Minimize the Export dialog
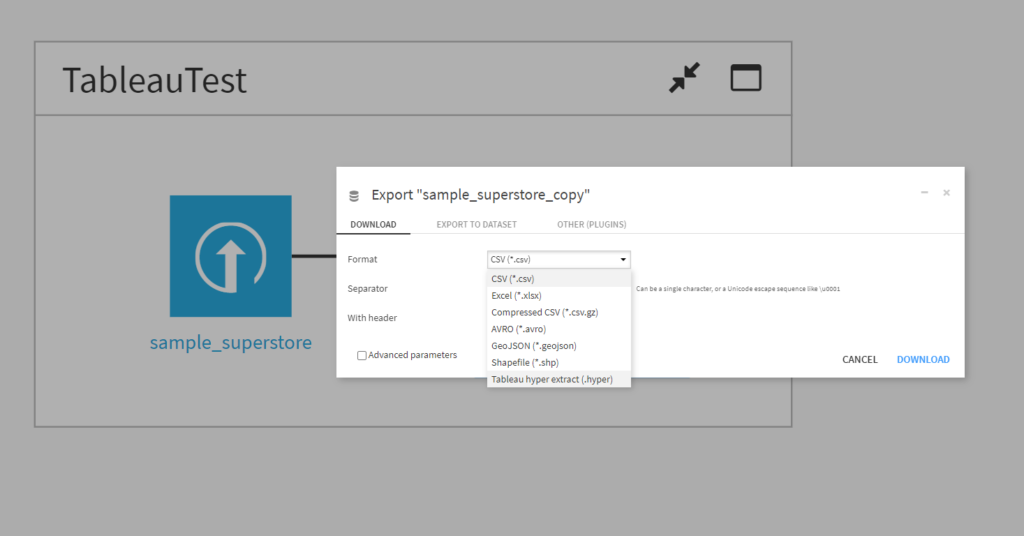This screenshot has width=1024, height=536. pyautogui.click(x=924, y=193)
